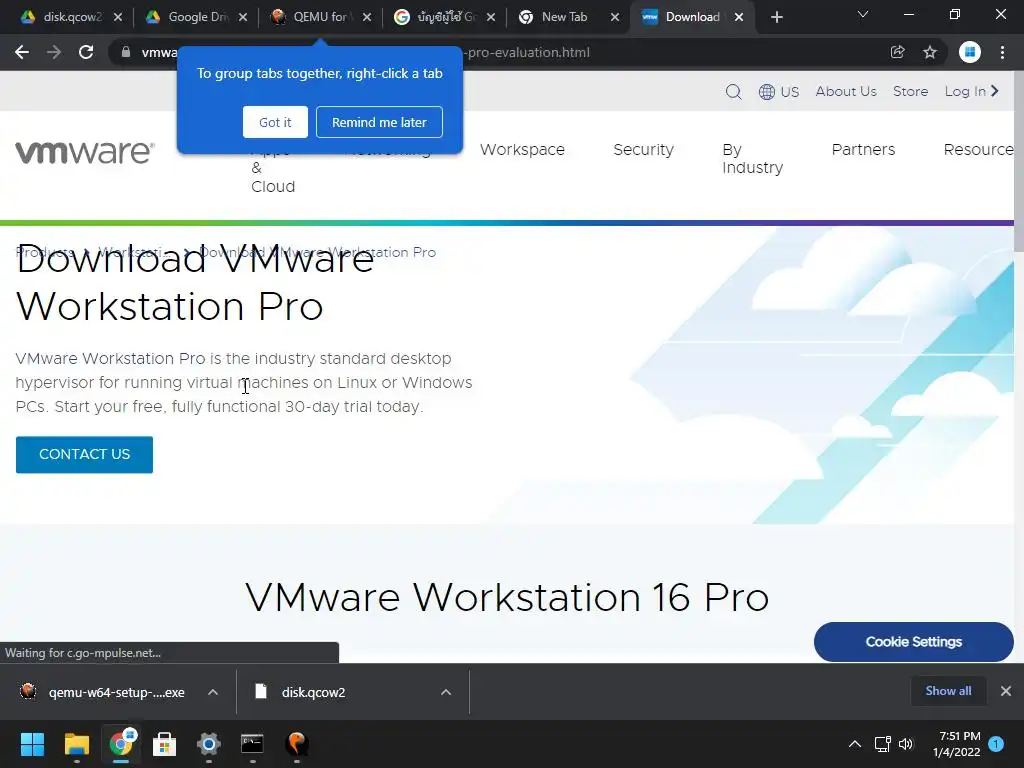Click the address bar lock icon
1024x768 pixels.
click(x=126, y=52)
